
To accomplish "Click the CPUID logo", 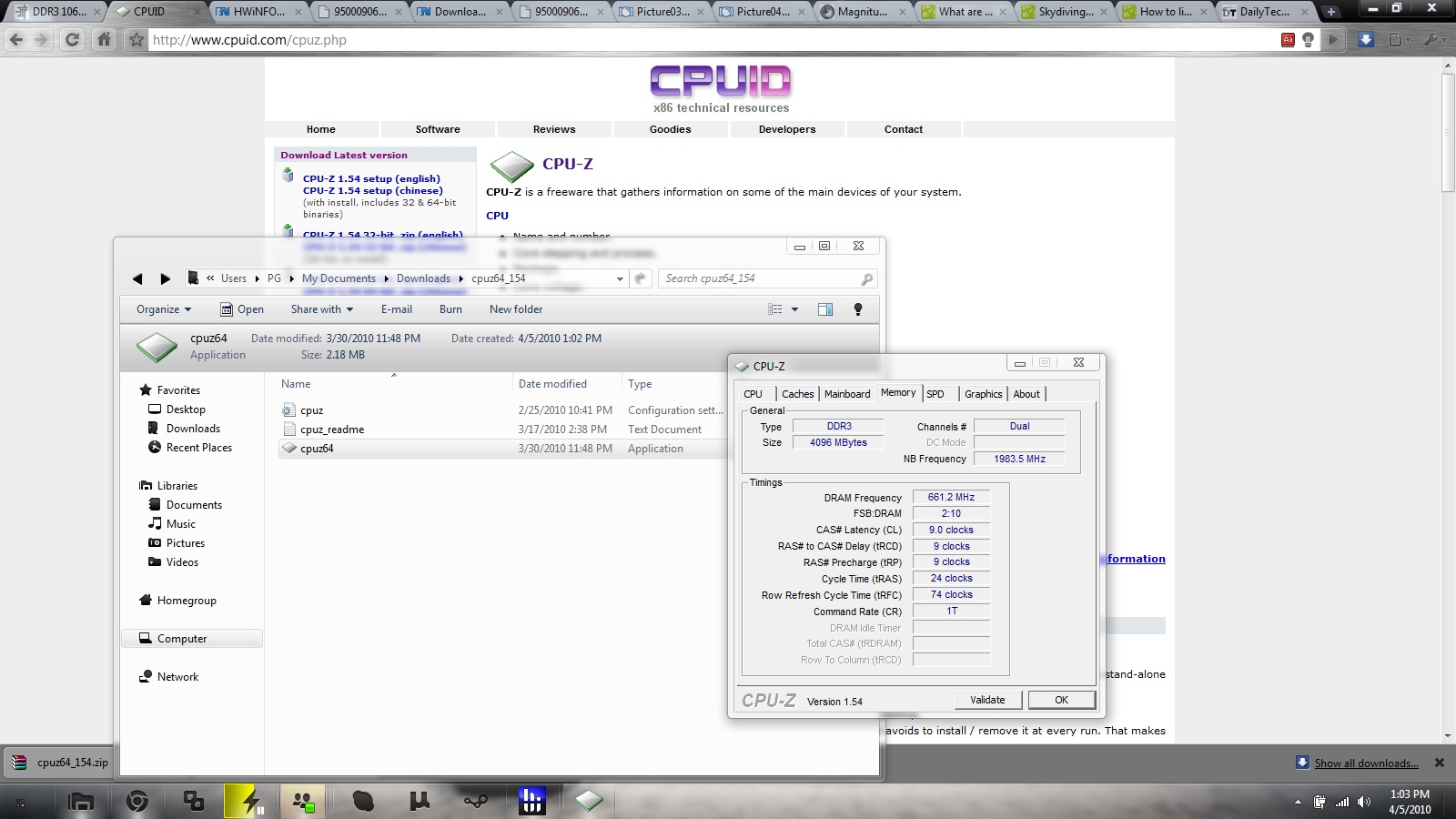I will point(721,82).
